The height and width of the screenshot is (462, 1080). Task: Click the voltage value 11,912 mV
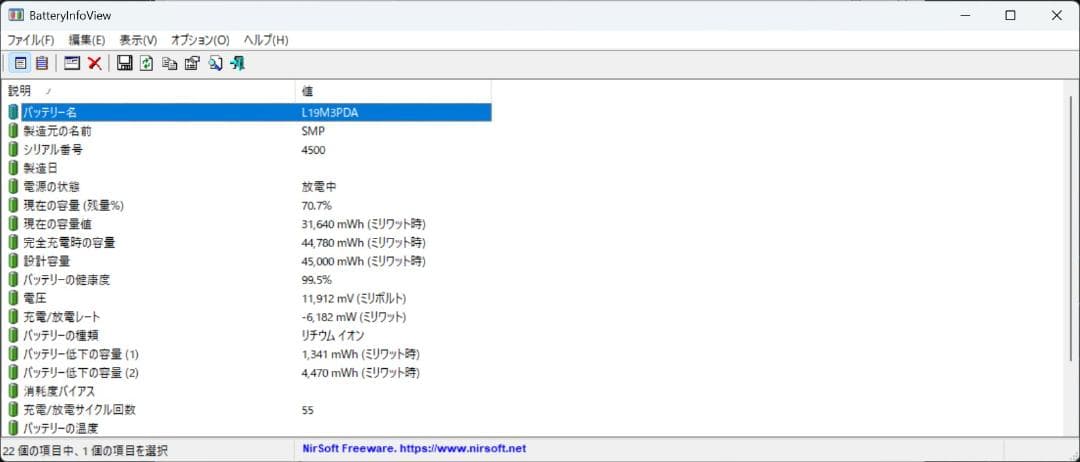pyautogui.click(x=354, y=298)
